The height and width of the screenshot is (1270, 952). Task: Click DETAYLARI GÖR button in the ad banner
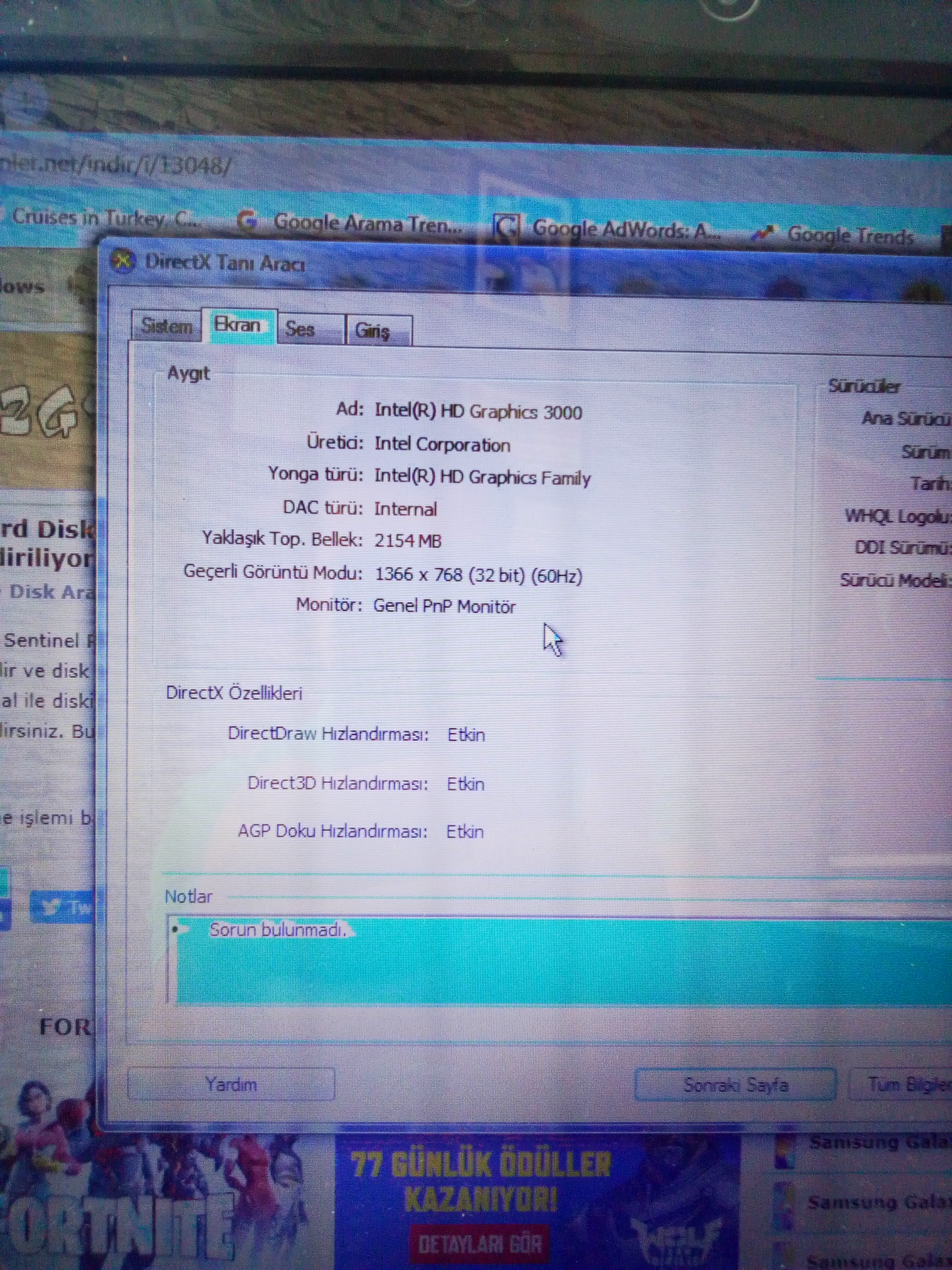(x=480, y=1244)
